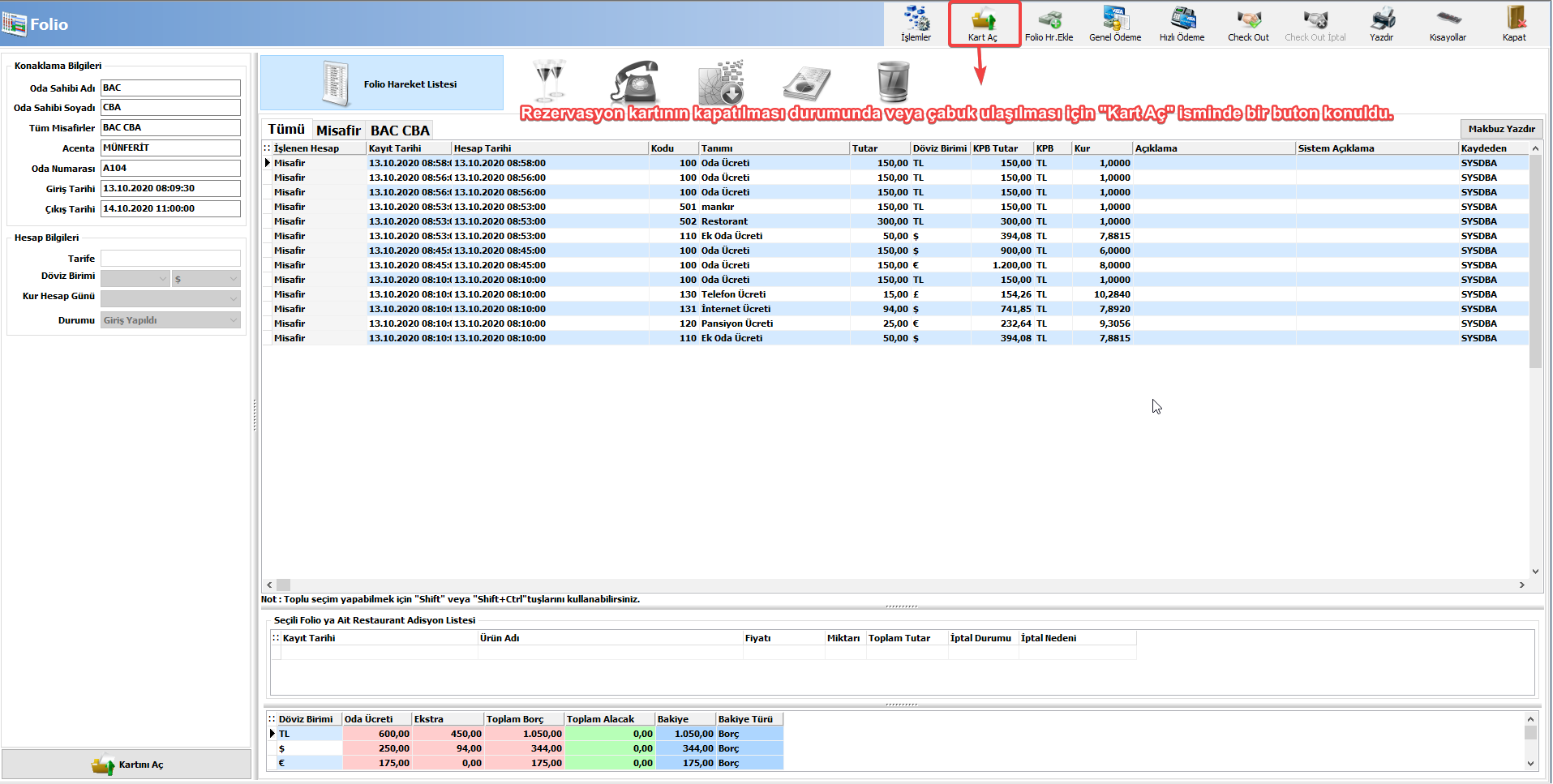Click the Ürün Adı column header
1553x784 pixels.
pos(610,638)
